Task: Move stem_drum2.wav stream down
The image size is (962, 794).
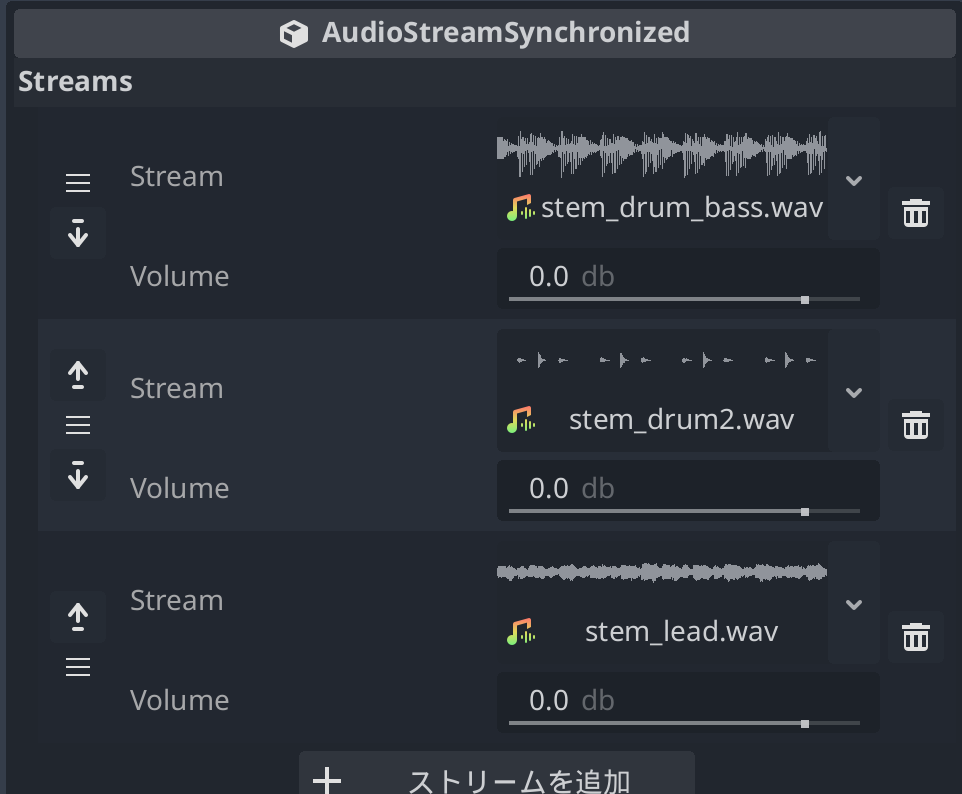Action: (78, 475)
